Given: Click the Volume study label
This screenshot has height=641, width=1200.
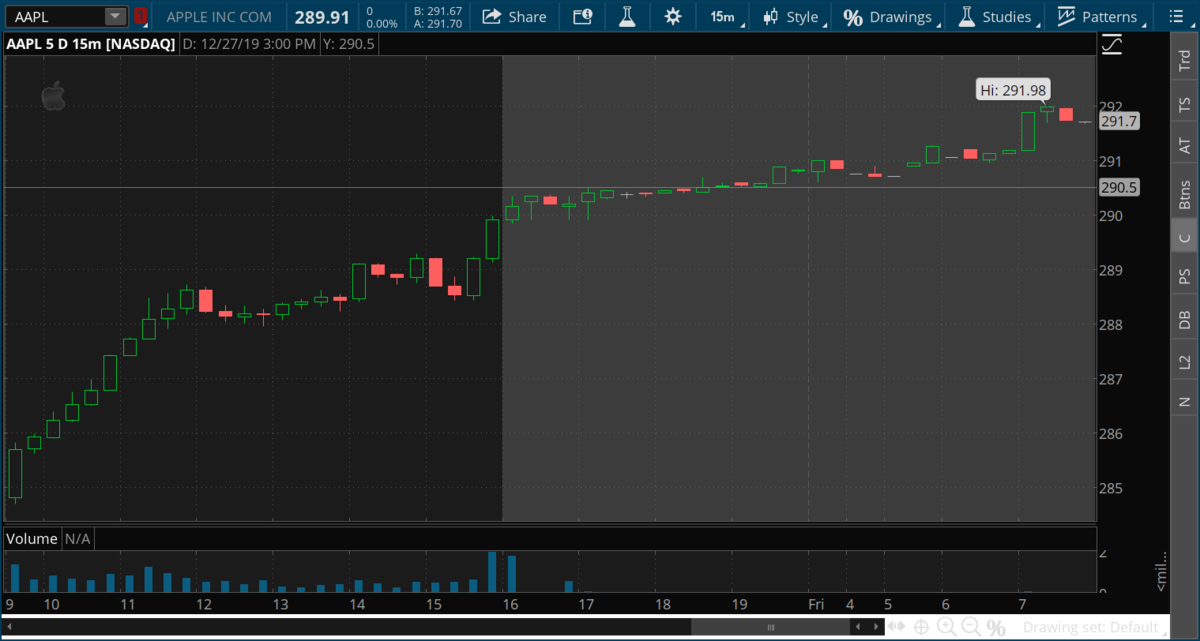Looking at the screenshot, I should click(32, 539).
